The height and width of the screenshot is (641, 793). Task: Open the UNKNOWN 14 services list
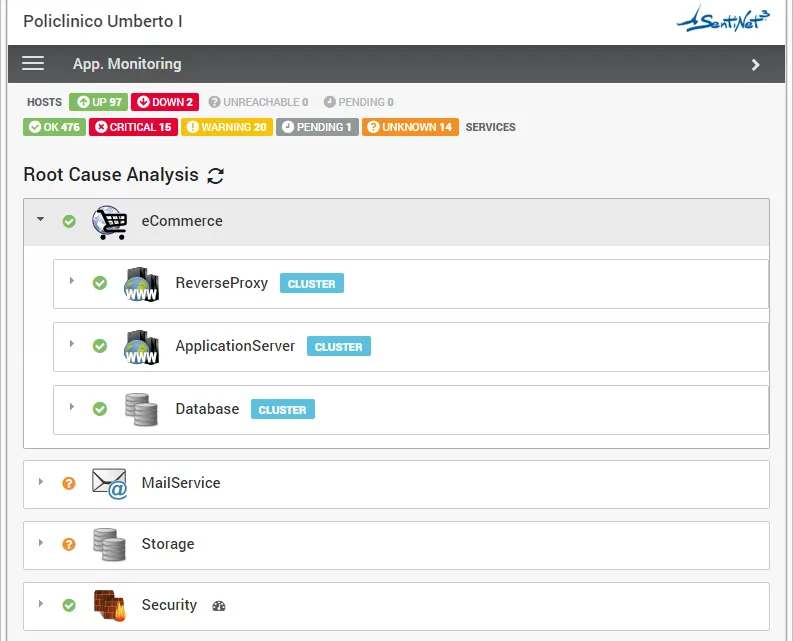point(410,127)
